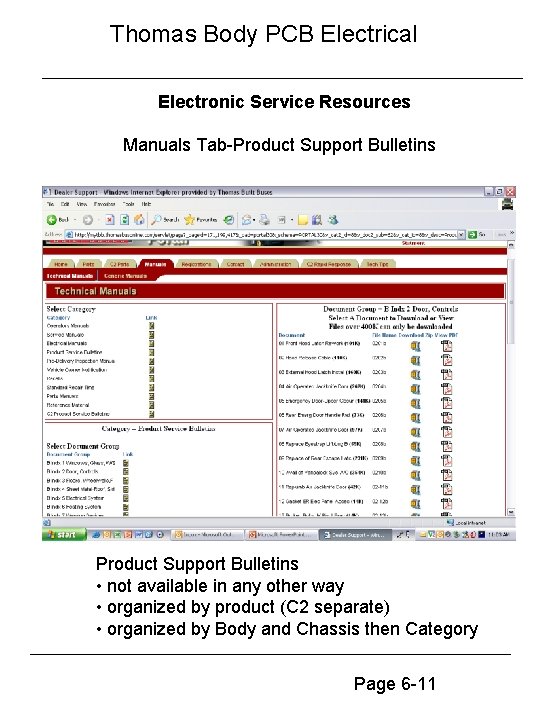Click link icon for B Indx 5 Electrical System

pyautogui.click(x=125, y=498)
